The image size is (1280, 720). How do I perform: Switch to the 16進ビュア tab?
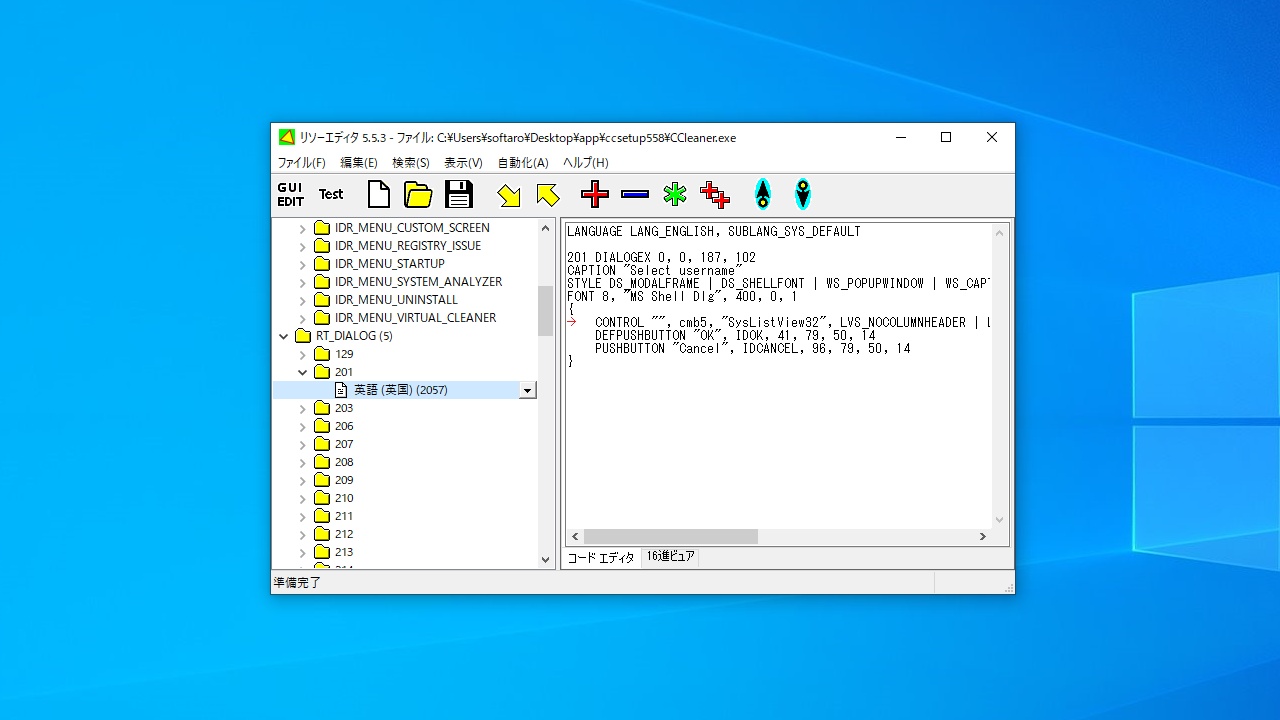(x=670, y=557)
